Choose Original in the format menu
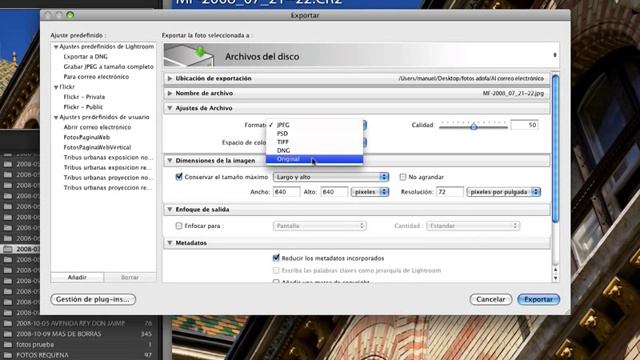 pyautogui.click(x=314, y=159)
